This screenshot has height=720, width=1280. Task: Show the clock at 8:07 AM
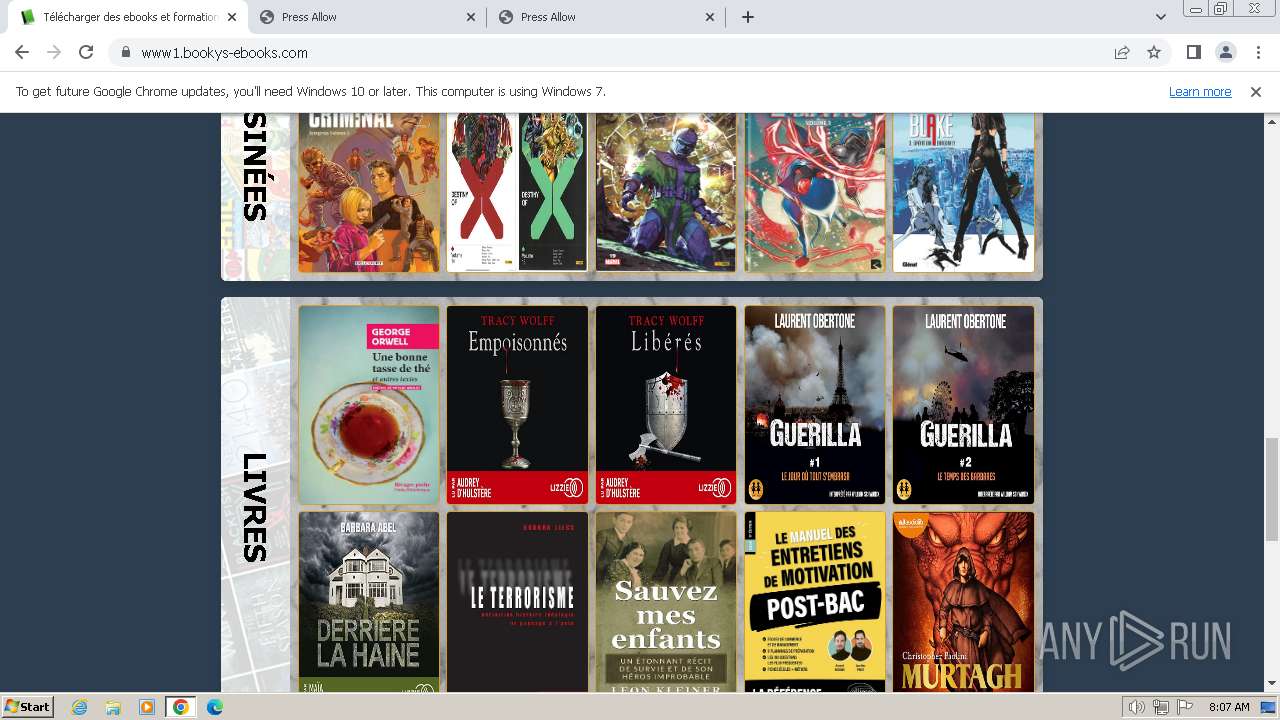[x=1229, y=707]
